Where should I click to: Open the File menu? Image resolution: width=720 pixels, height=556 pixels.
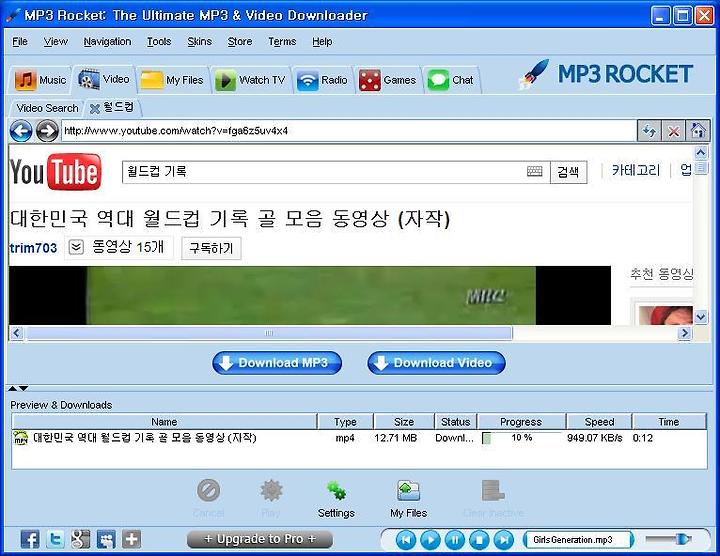(x=20, y=42)
